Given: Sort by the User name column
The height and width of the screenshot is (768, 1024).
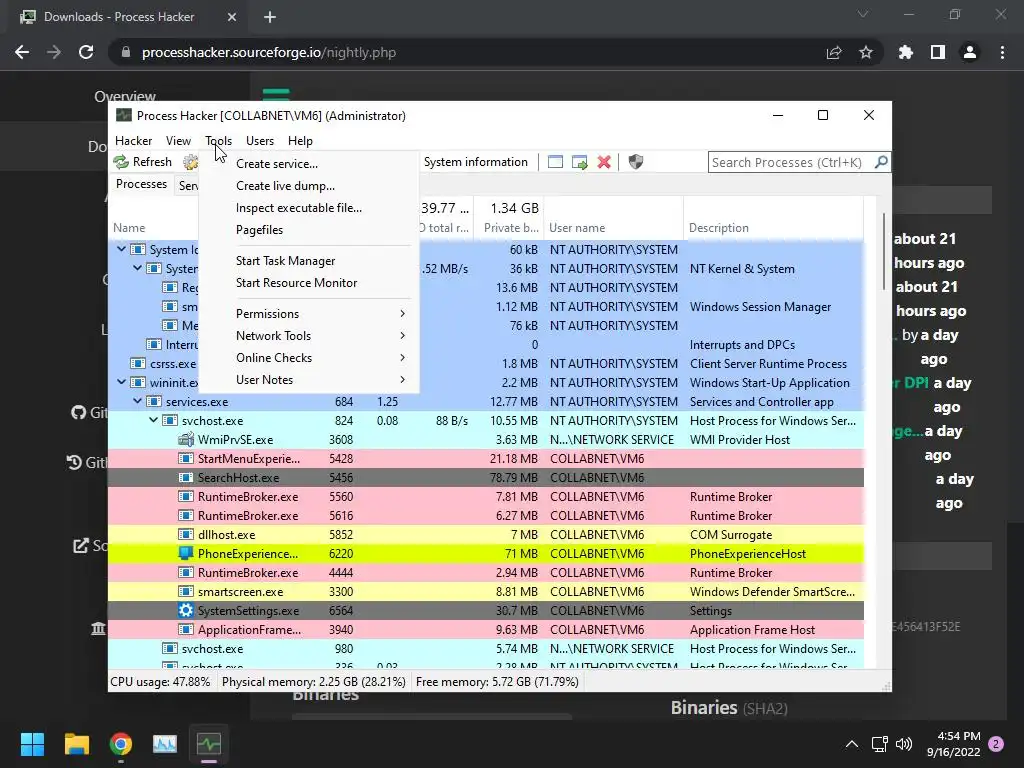Looking at the screenshot, I should click(613, 219).
